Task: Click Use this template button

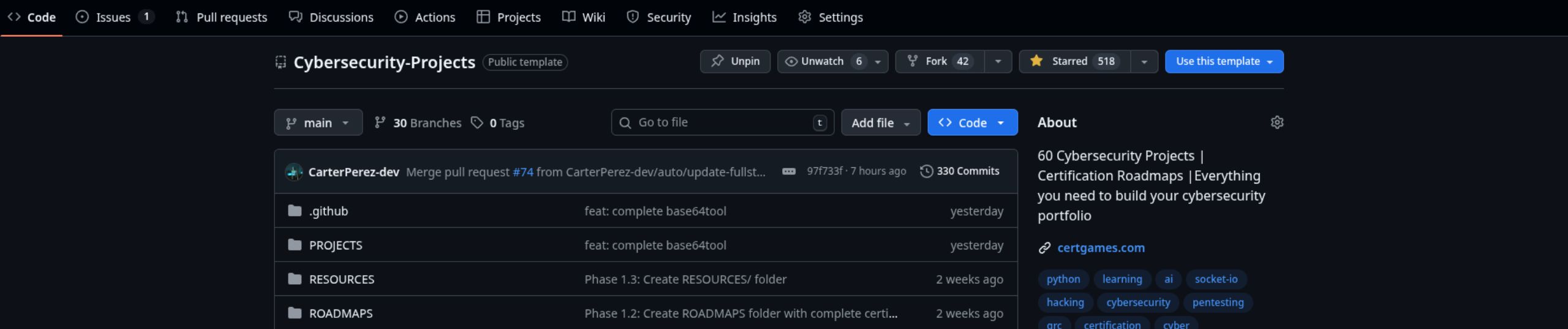Action: tap(1223, 61)
